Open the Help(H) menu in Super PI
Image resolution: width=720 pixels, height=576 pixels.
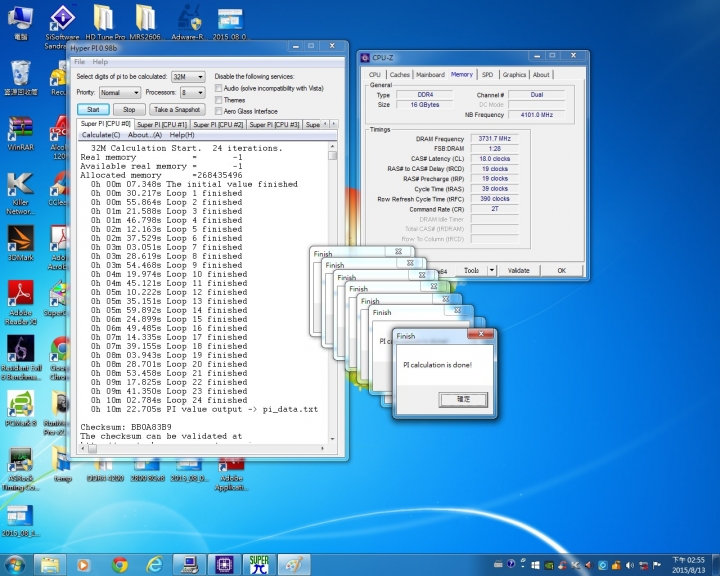click(x=182, y=135)
